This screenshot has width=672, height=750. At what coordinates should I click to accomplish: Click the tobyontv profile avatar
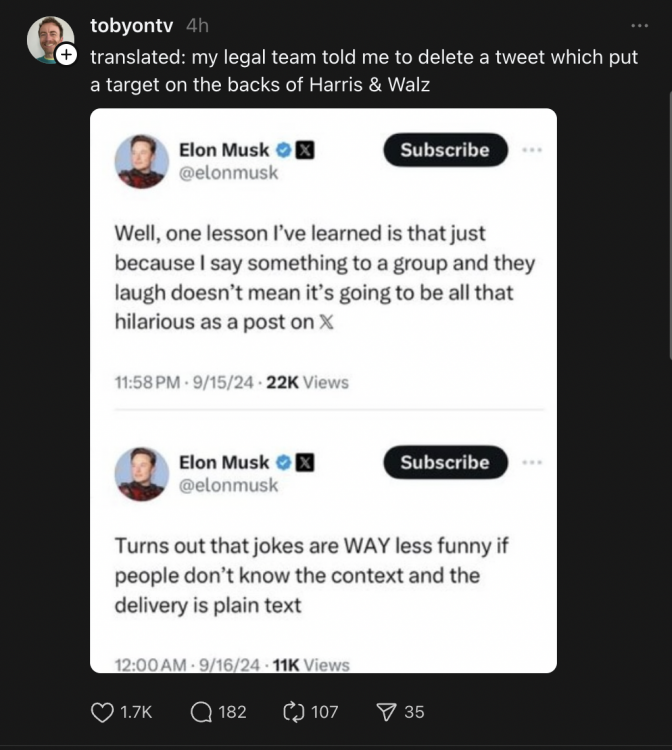point(49,39)
